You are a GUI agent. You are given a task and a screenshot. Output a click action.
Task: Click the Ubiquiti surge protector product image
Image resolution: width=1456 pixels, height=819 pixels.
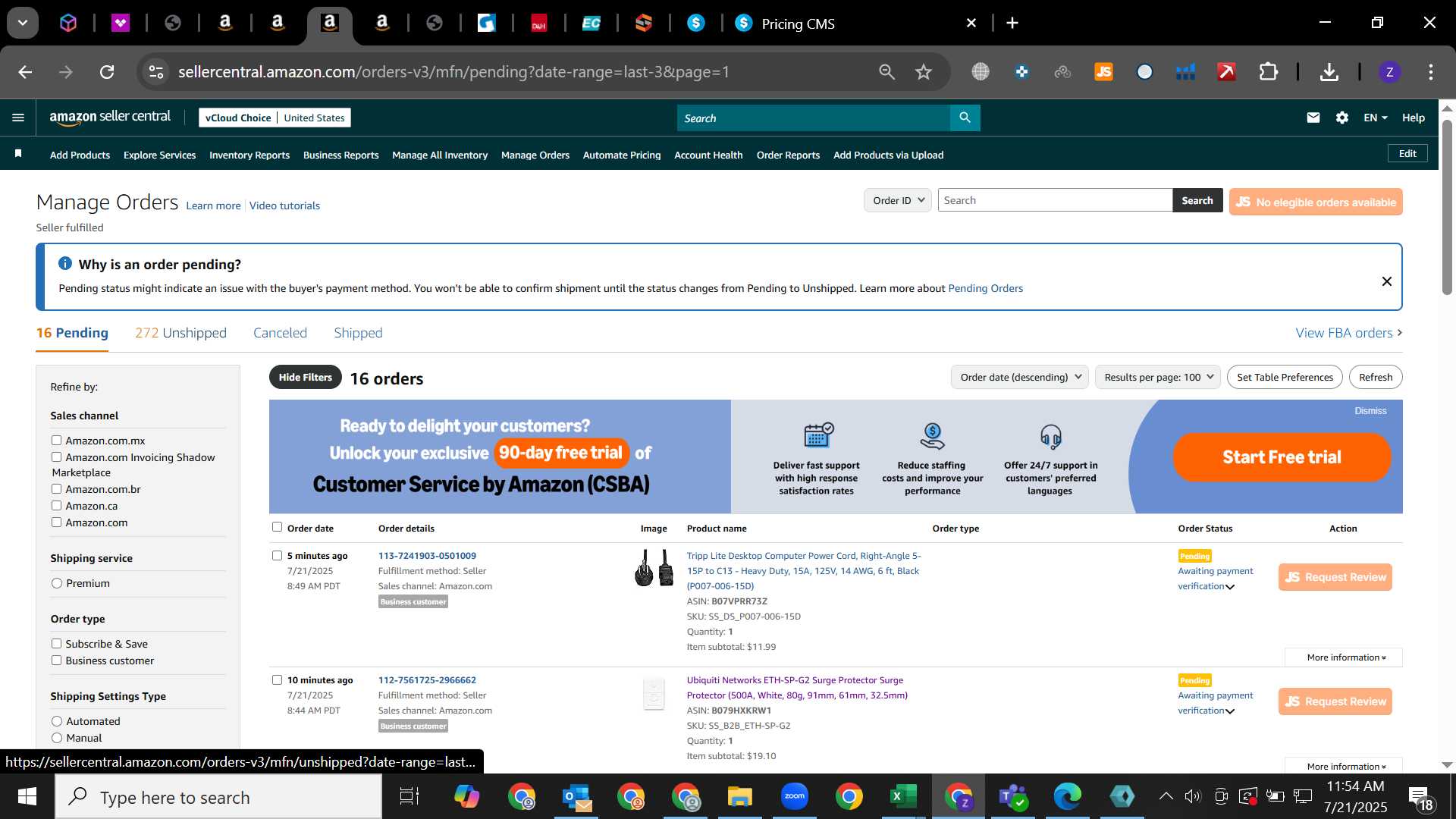coord(654,693)
